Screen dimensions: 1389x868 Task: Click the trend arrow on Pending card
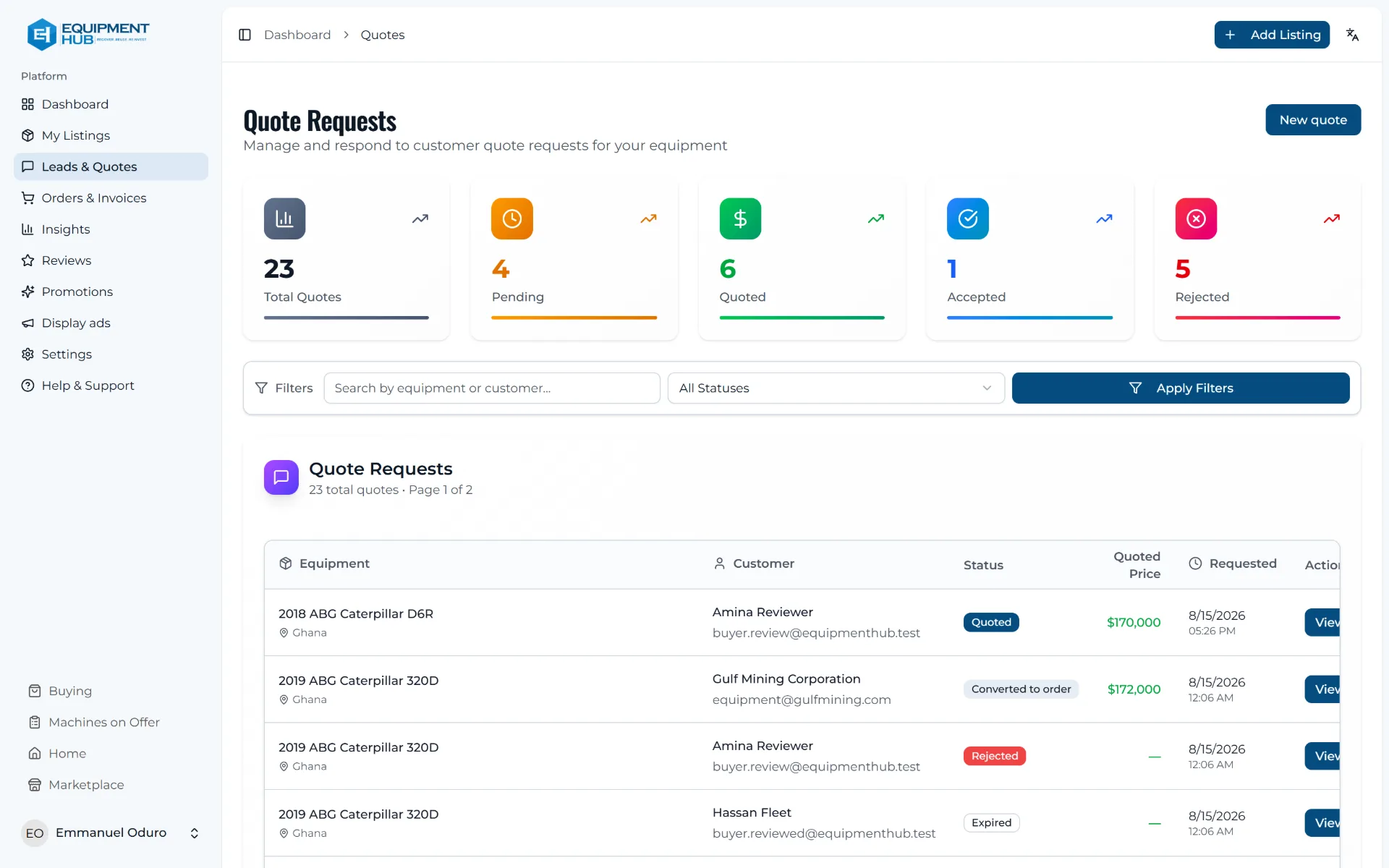tap(648, 218)
